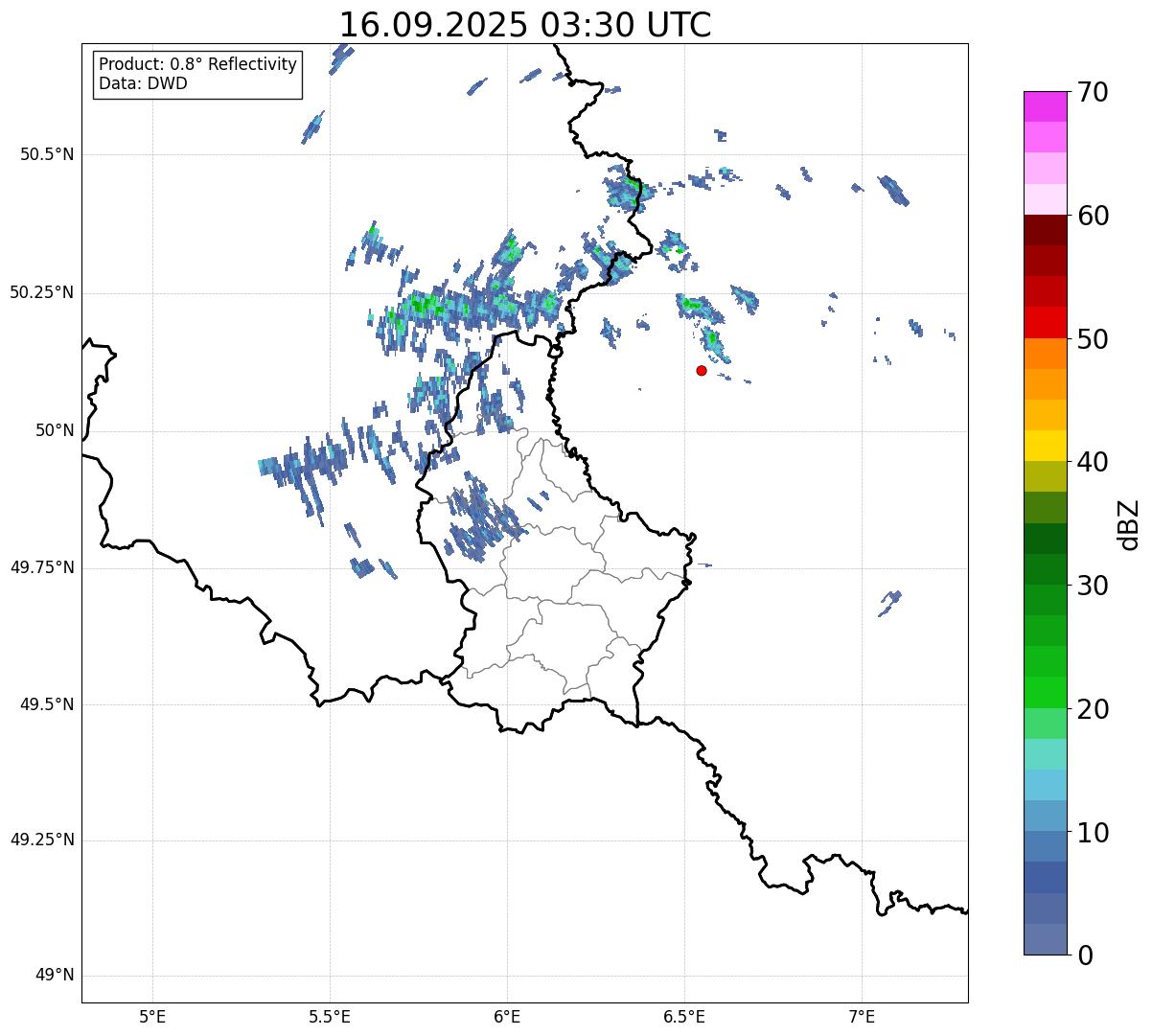Click the 6°E longitude tick label

pyautogui.click(x=507, y=1016)
